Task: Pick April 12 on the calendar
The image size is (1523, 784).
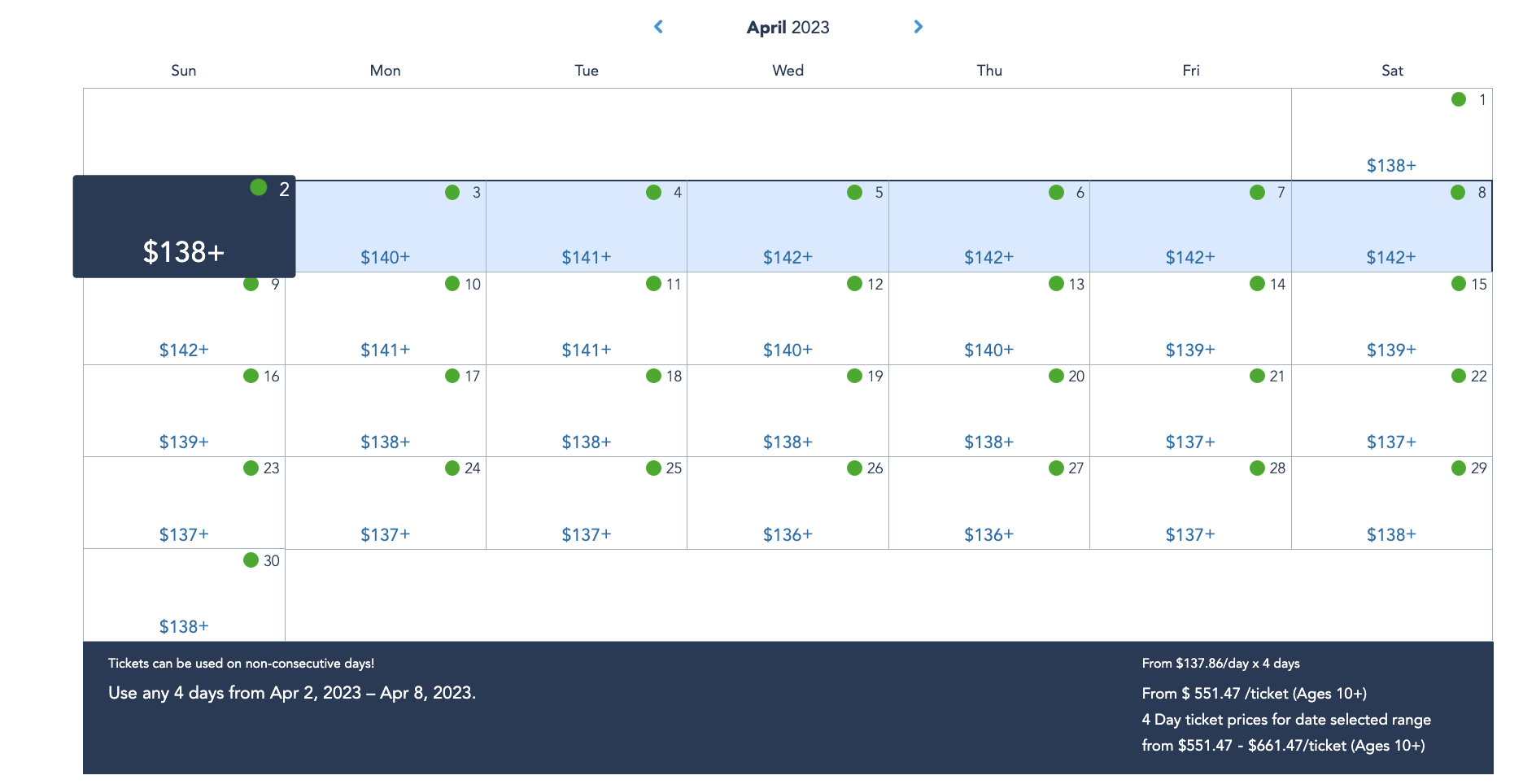Action: [788, 318]
